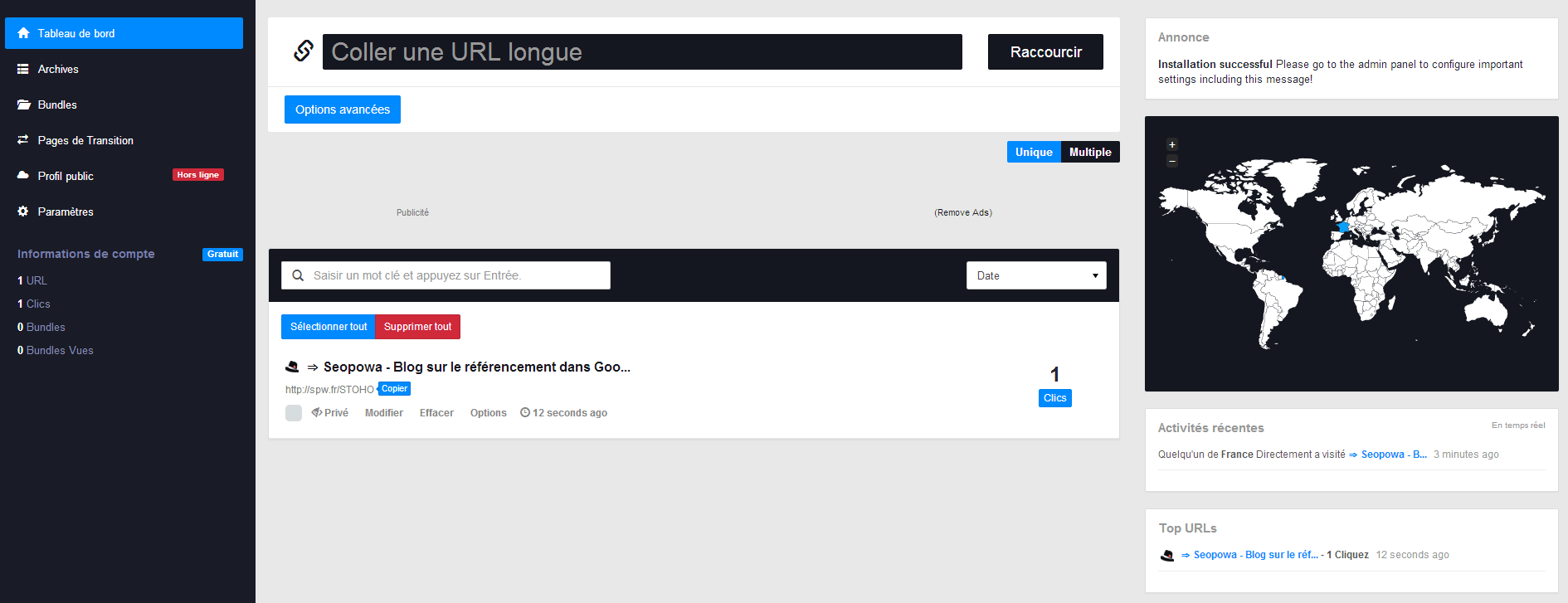Switch to Multiple shortening mode

pos(1090,153)
